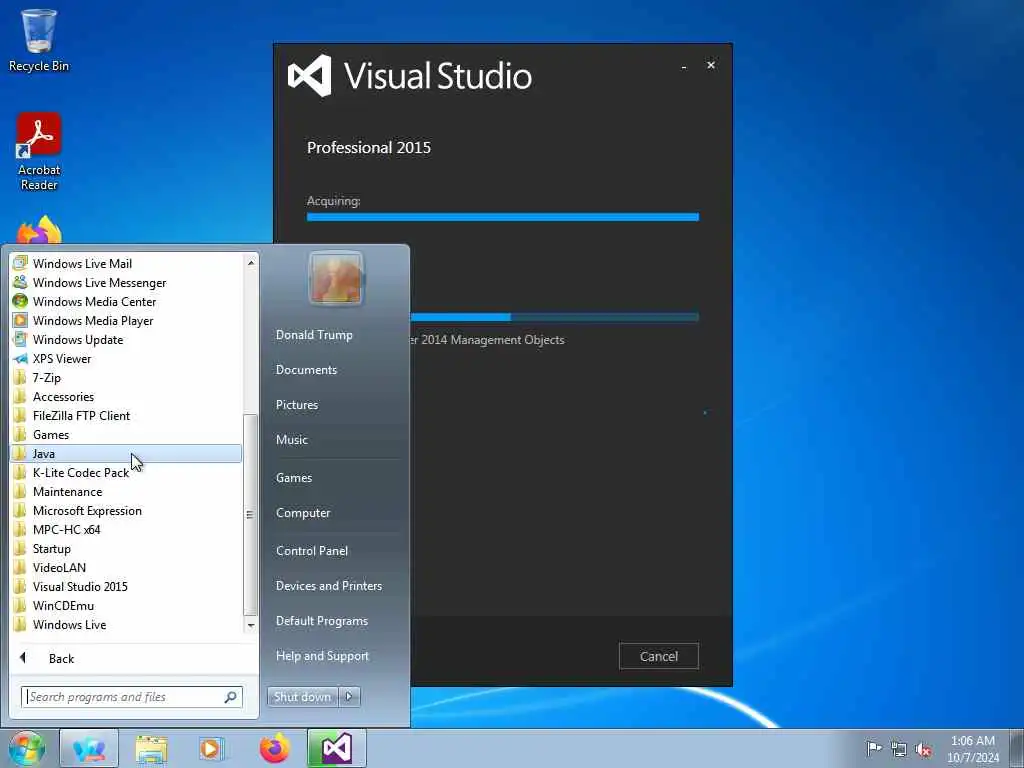Open Windows Media Player from taskbar
Screen dimensions: 1024x768
tap(211, 748)
